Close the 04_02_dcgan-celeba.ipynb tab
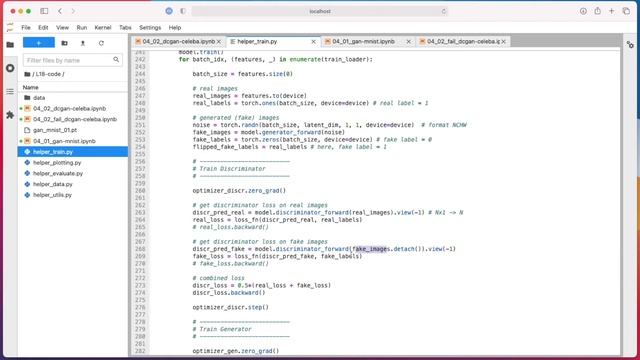 click(x=219, y=42)
